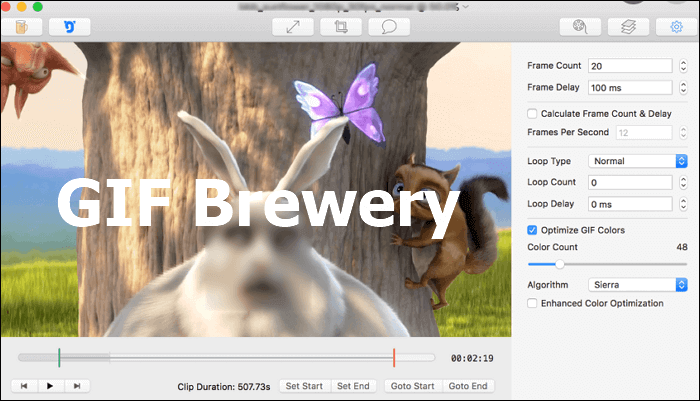Click the 00:02:19 timecode display
This screenshot has height=401, width=700.
[x=472, y=358]
